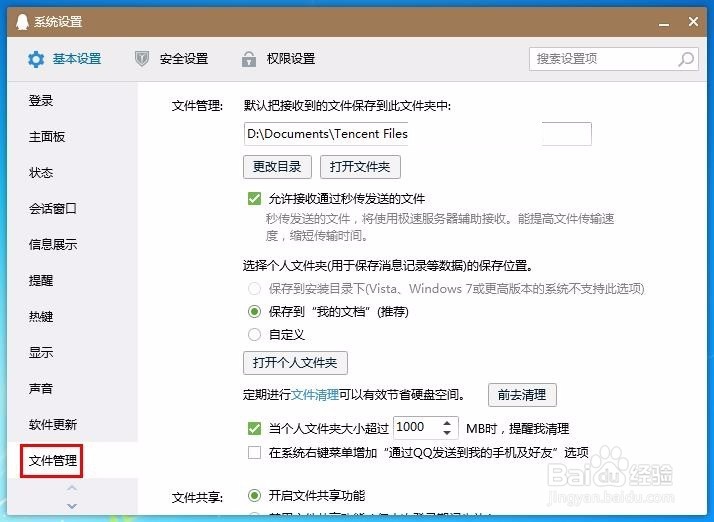Click sidebar scroll-up chevron

(72, 488)
